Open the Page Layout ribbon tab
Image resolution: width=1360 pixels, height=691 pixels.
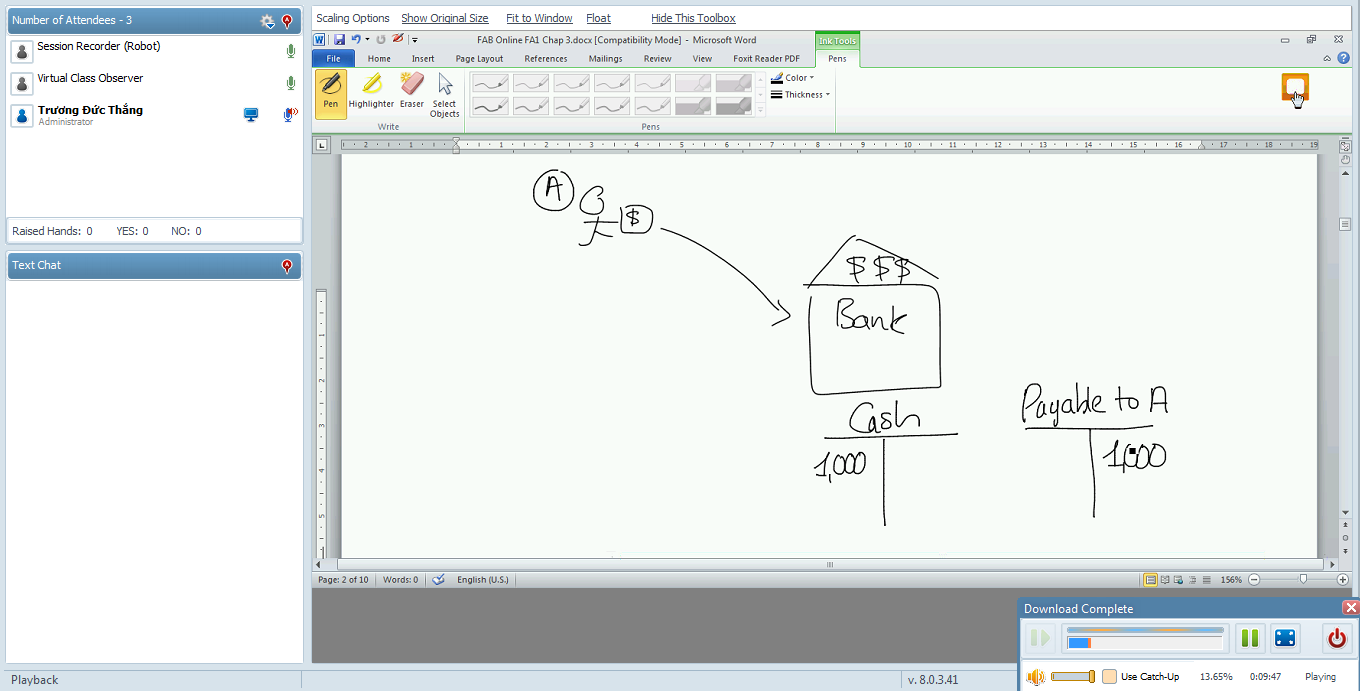(x=479, y=59)
